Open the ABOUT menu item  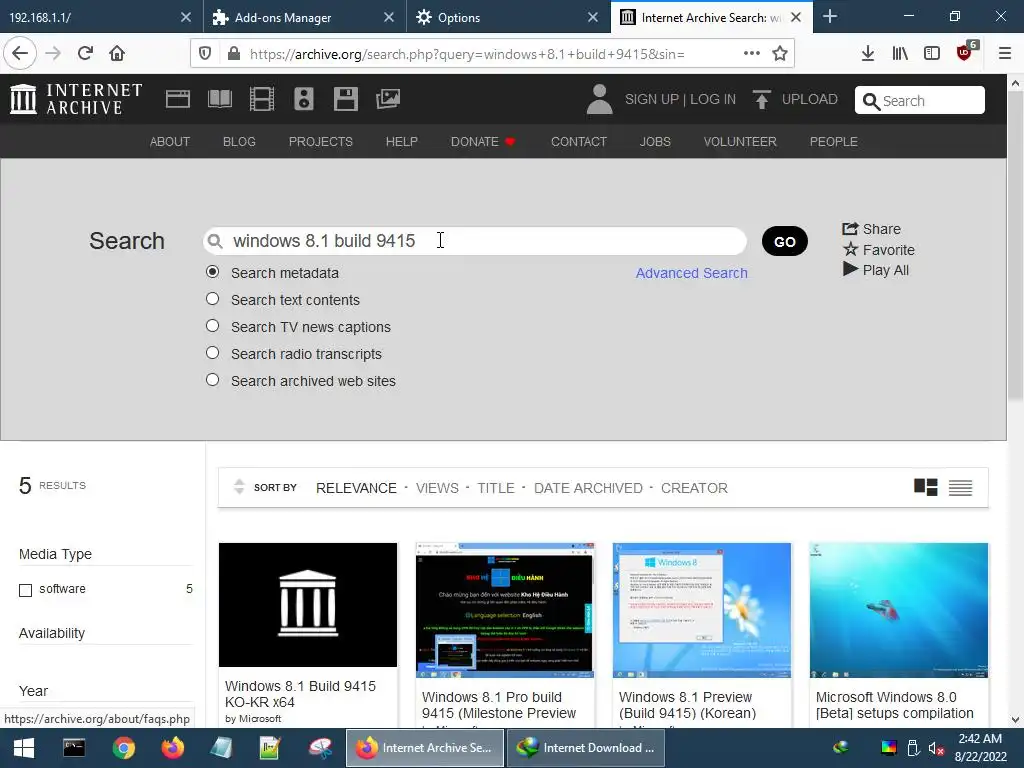click(170, 142)
